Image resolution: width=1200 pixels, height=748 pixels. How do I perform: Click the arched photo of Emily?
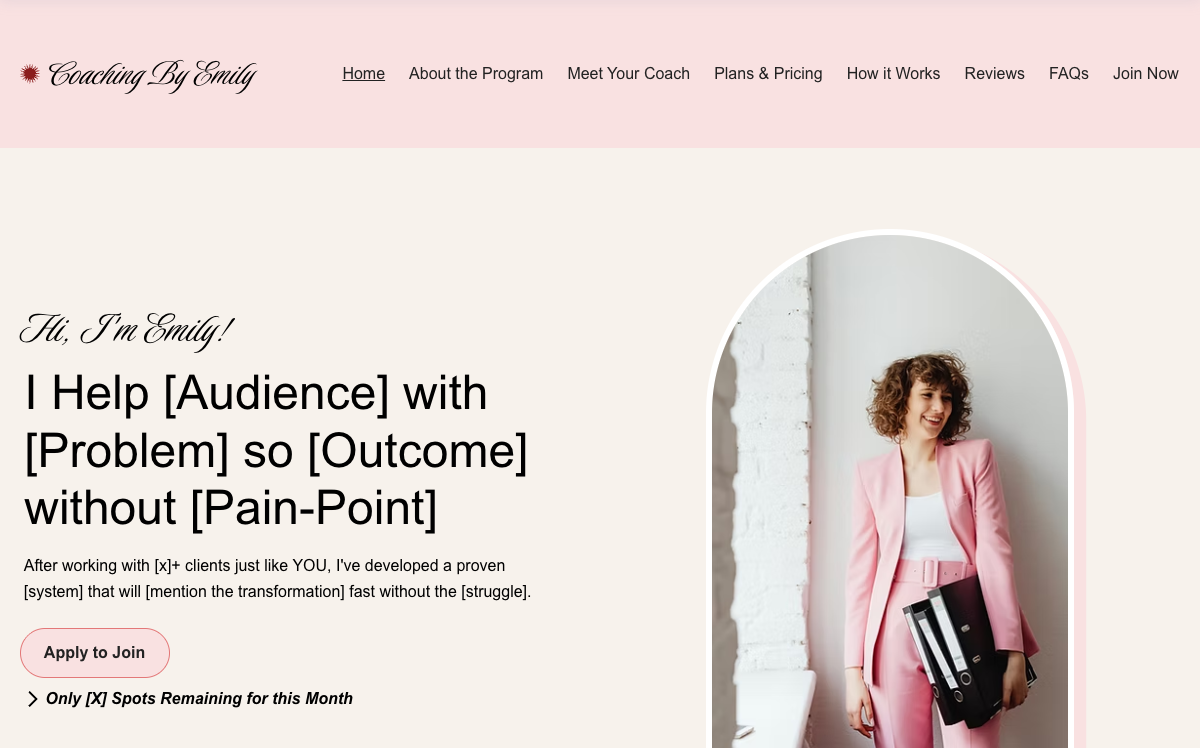tap(890, 490)
